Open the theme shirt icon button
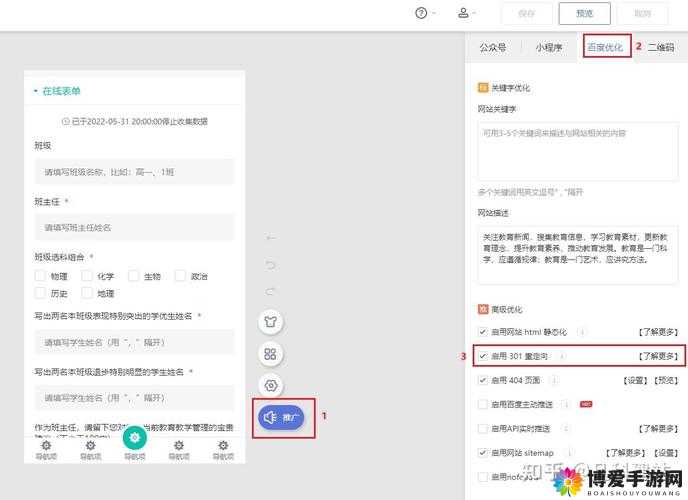Viewport: 688px width, 500px height. (x=271, y=321)
